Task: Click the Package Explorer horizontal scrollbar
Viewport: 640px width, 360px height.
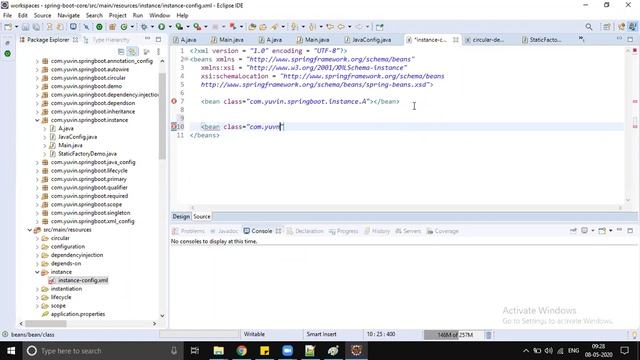Action: pyautogui.click(x=46, y=323)
